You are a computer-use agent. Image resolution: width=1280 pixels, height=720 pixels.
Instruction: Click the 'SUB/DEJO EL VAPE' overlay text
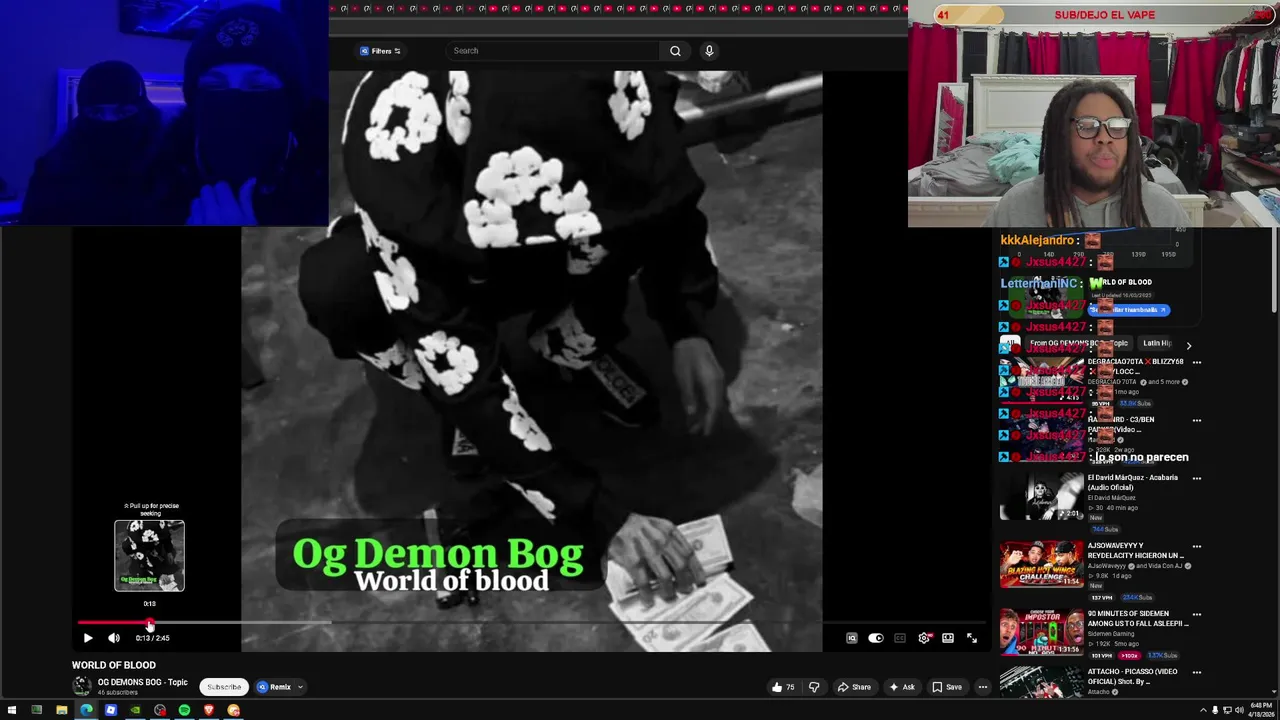pos(1104,15)
